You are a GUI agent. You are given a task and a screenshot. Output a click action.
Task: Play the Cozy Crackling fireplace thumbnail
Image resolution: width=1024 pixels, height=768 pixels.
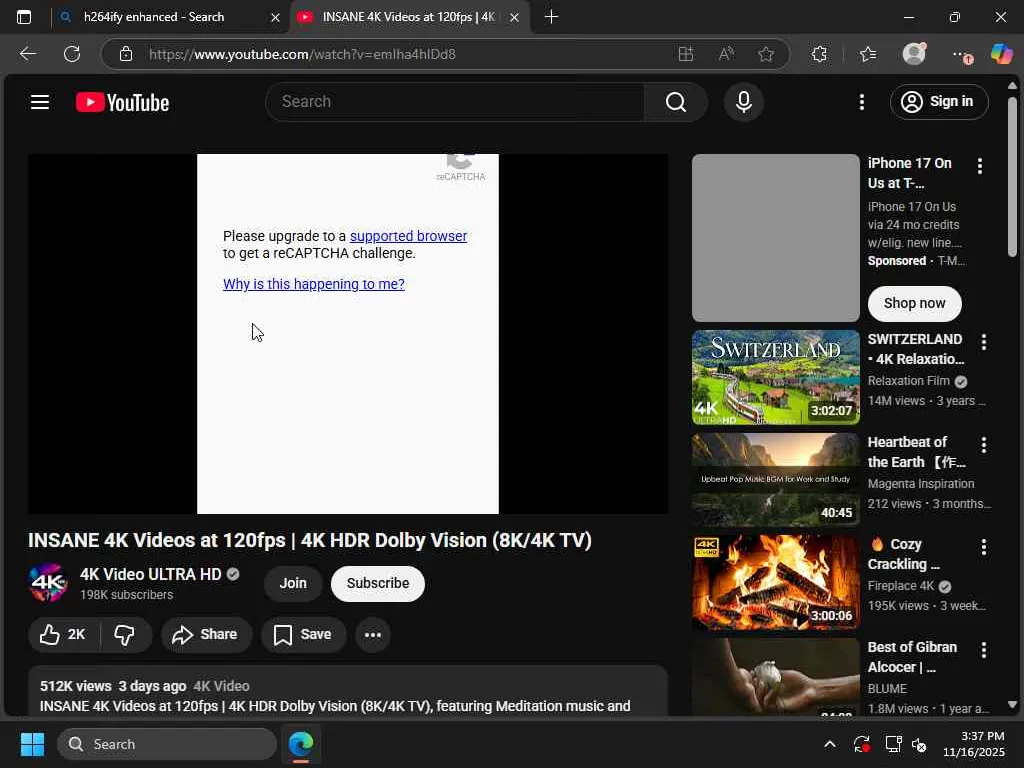(775, 582)
